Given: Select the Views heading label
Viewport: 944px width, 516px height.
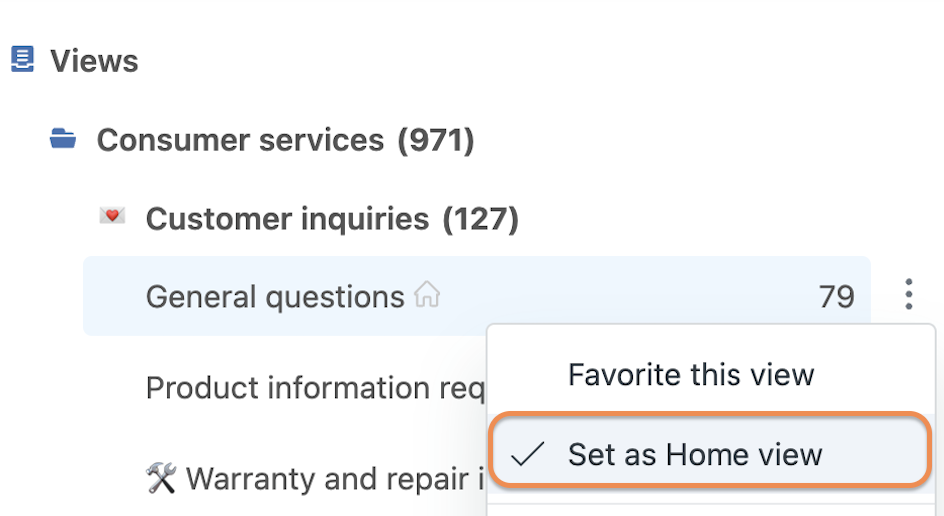Looking at the screenshot, I should [x=94, y=61].
